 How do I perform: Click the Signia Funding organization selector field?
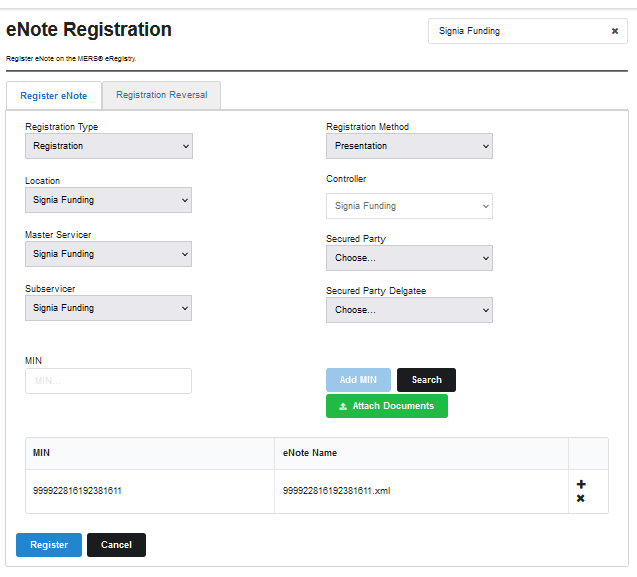point(528,31)
